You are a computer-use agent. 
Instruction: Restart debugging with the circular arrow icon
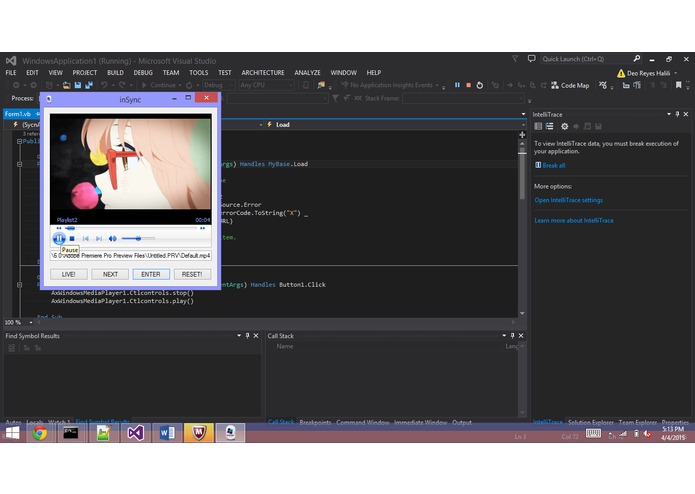tap(480, 85)
